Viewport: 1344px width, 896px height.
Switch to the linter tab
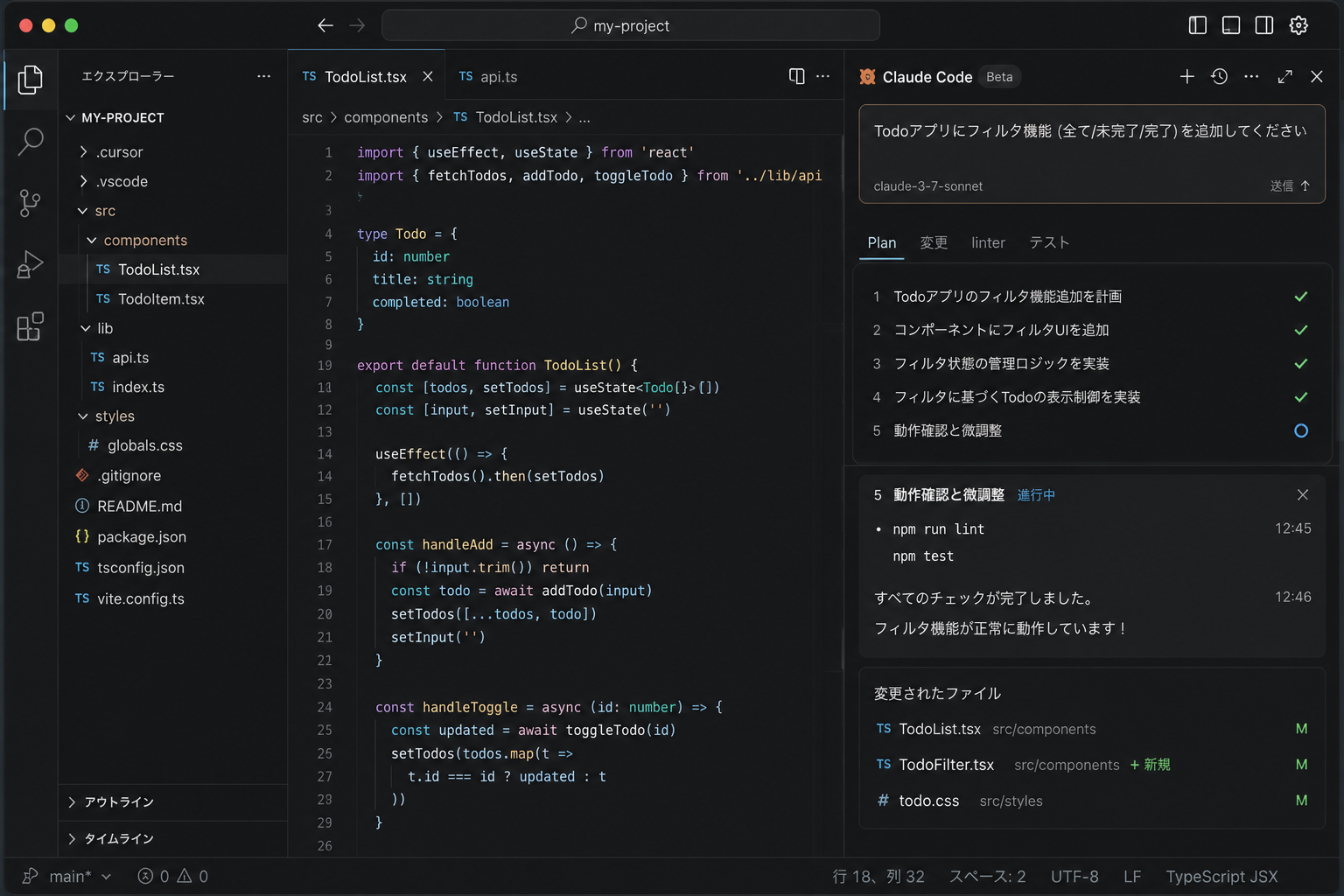coord(988,242)
